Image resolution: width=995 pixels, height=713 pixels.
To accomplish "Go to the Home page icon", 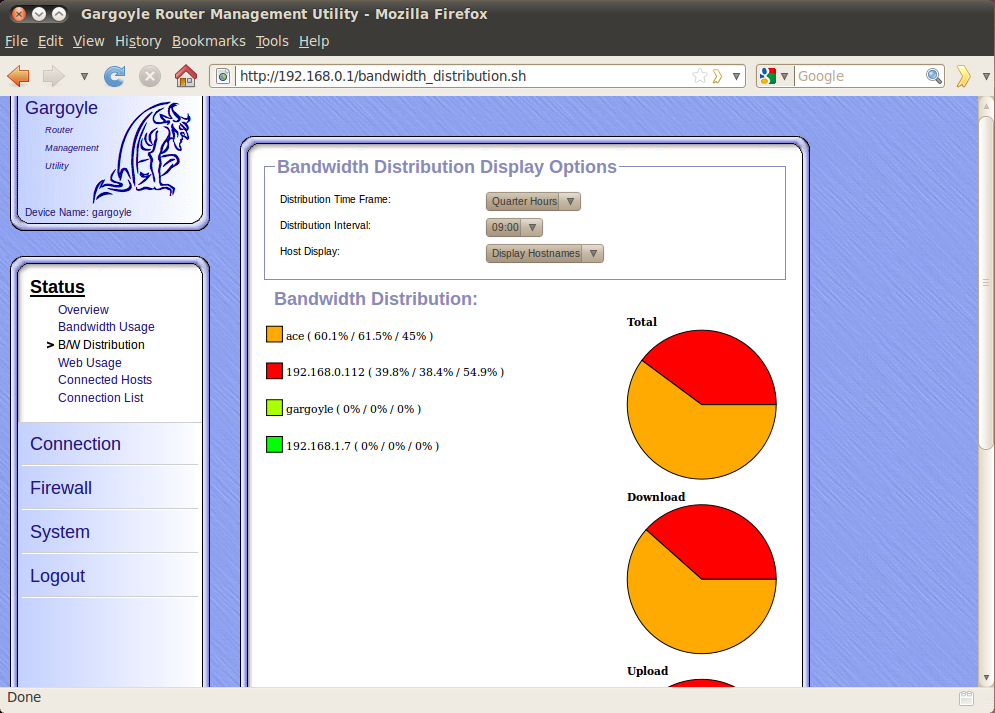I will tap(186, 76).
